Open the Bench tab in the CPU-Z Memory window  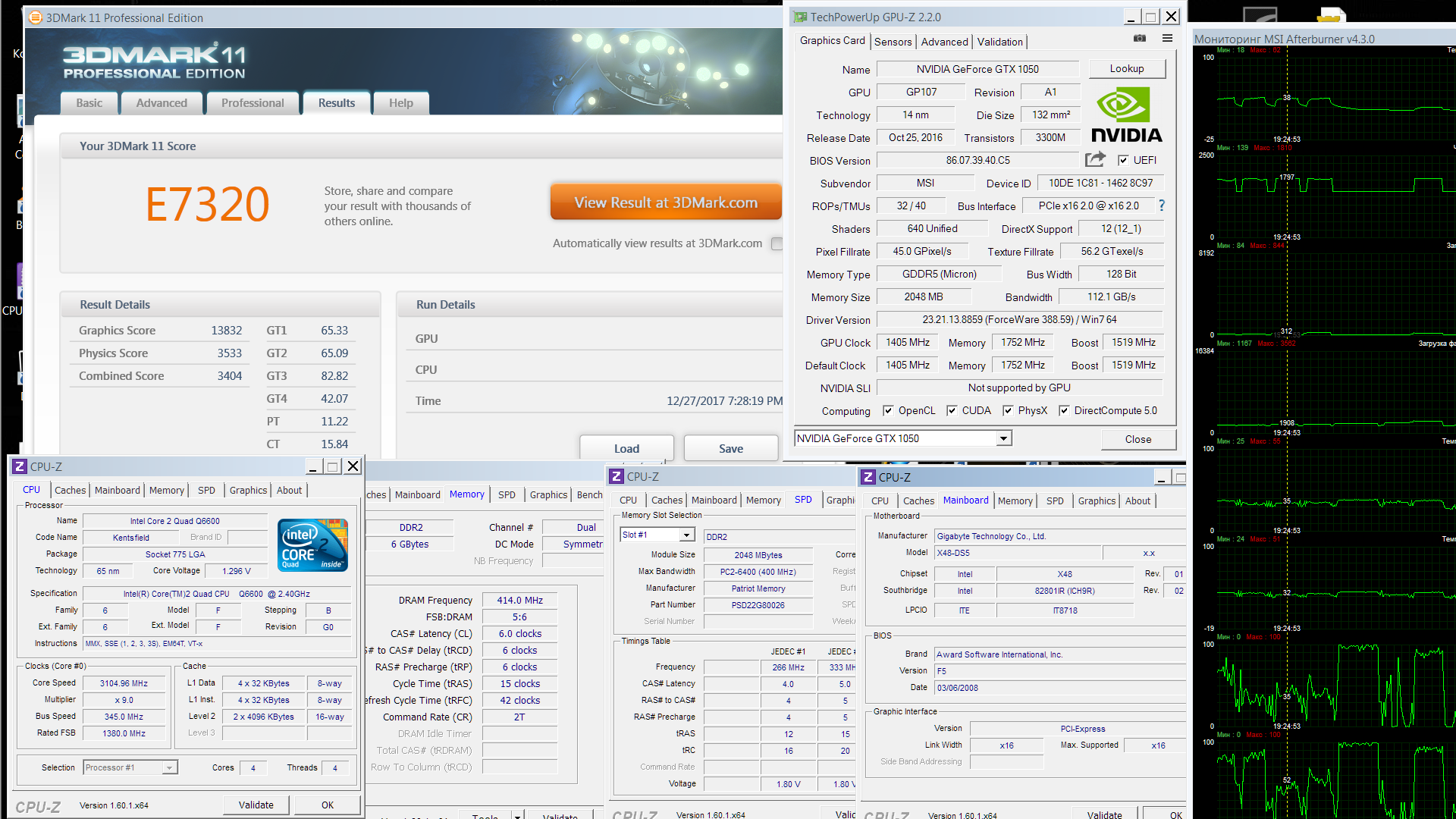tap(589, 495)
